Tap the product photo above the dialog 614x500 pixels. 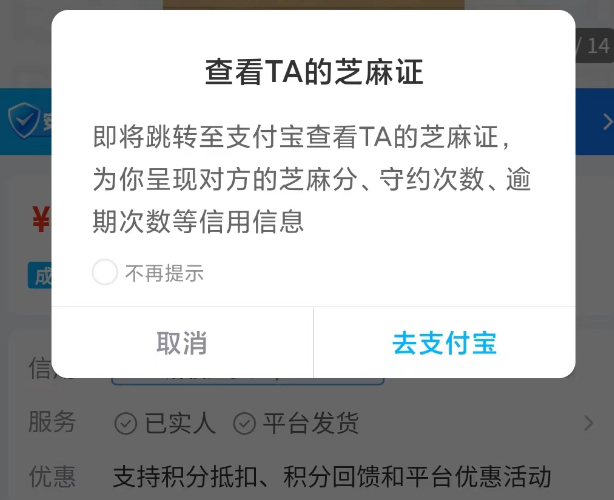point(314,5)
